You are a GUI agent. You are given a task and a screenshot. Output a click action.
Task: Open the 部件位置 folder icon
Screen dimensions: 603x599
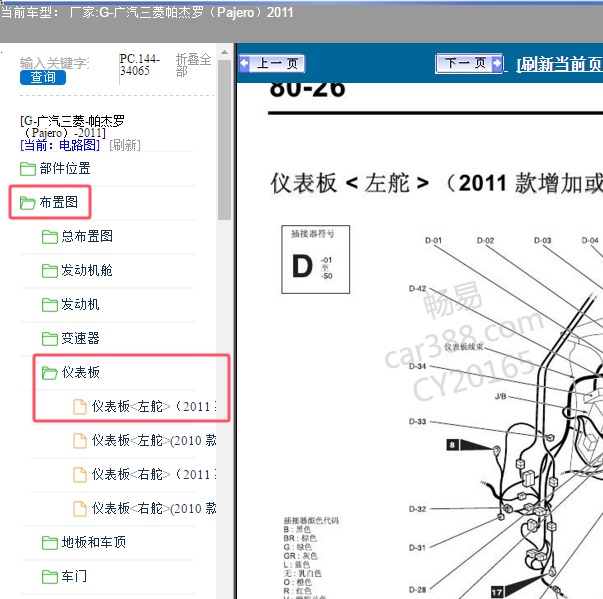click(x=28, y=168)
